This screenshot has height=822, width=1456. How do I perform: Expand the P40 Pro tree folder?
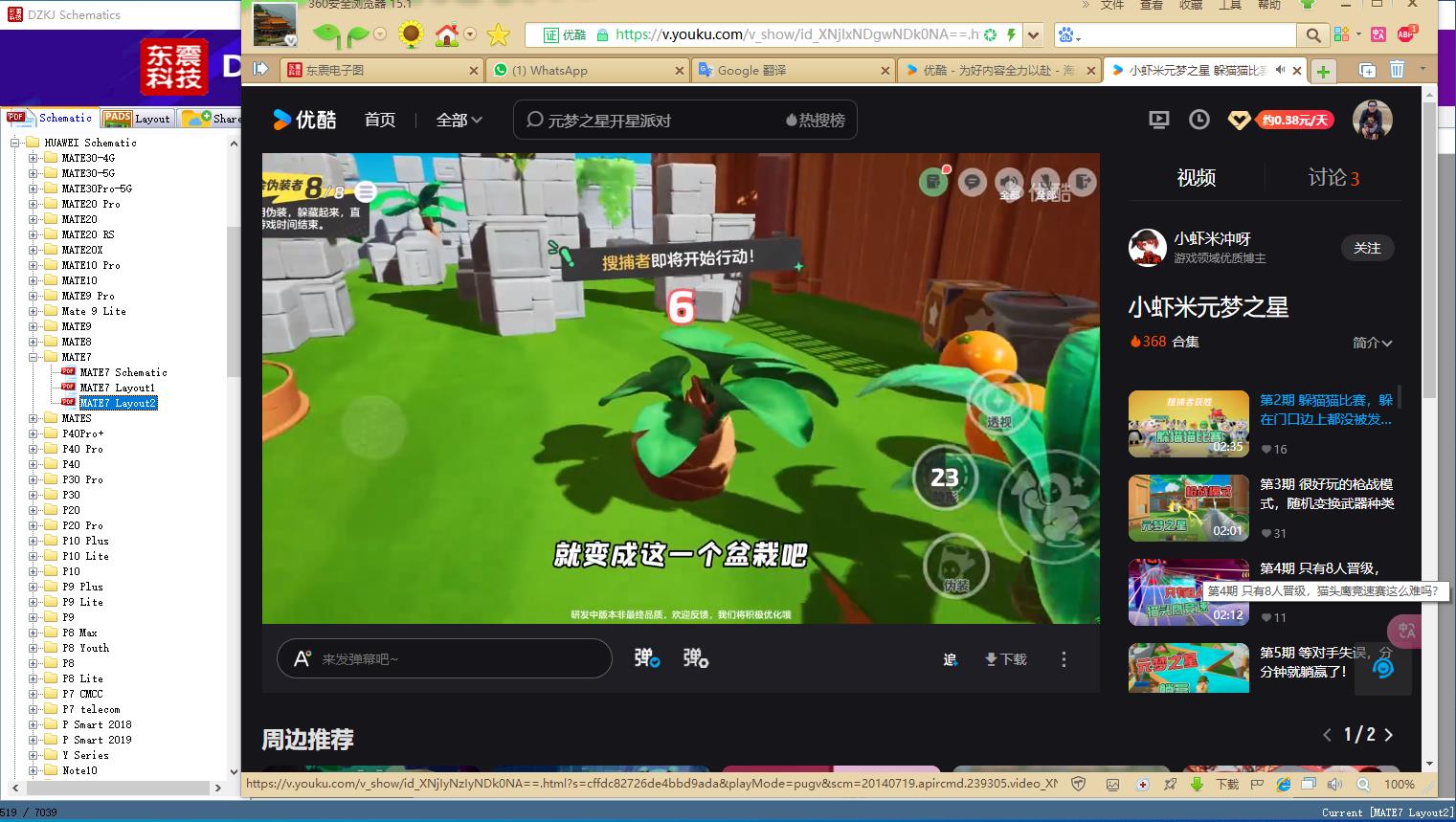(x=34, y=449)
